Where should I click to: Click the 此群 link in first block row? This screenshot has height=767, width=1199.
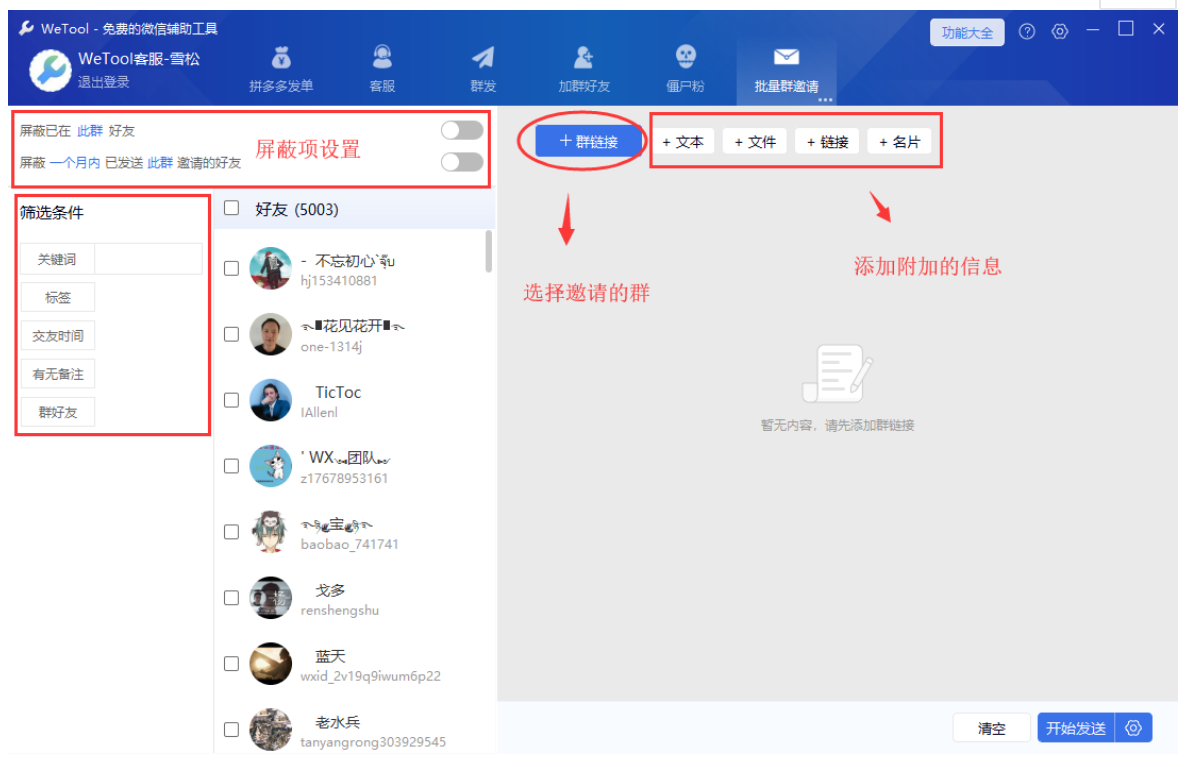click(89, 131)
